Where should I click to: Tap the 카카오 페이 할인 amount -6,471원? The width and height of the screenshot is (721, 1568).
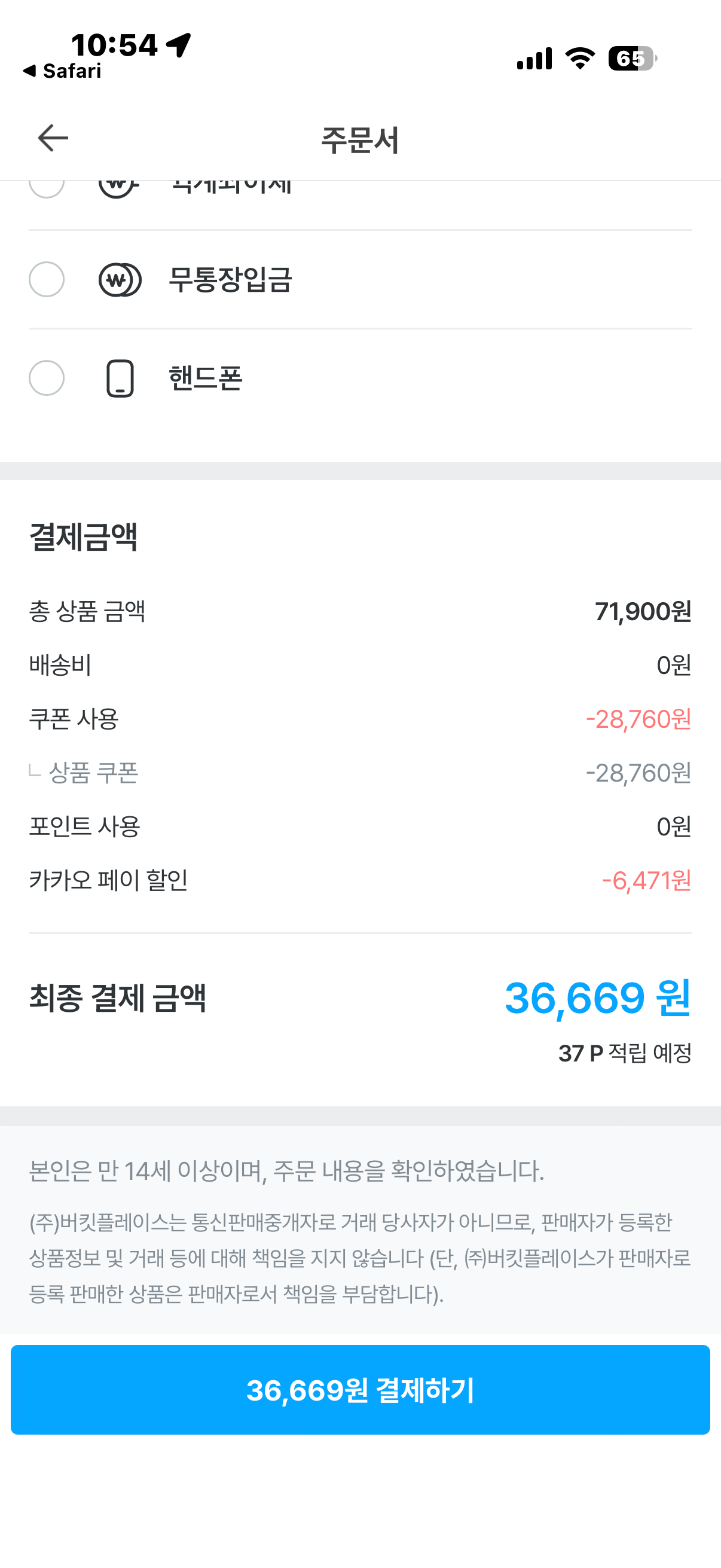[x=646, y=880]
